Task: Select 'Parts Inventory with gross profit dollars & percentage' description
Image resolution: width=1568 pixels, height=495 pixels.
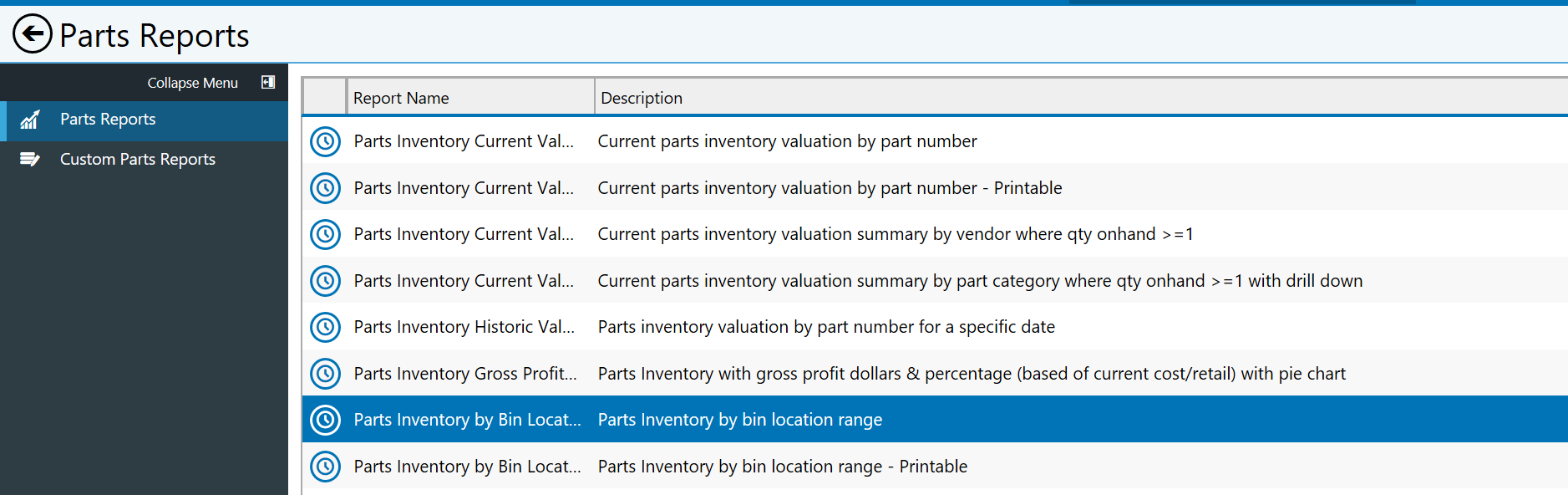Action: click(972, 374)
